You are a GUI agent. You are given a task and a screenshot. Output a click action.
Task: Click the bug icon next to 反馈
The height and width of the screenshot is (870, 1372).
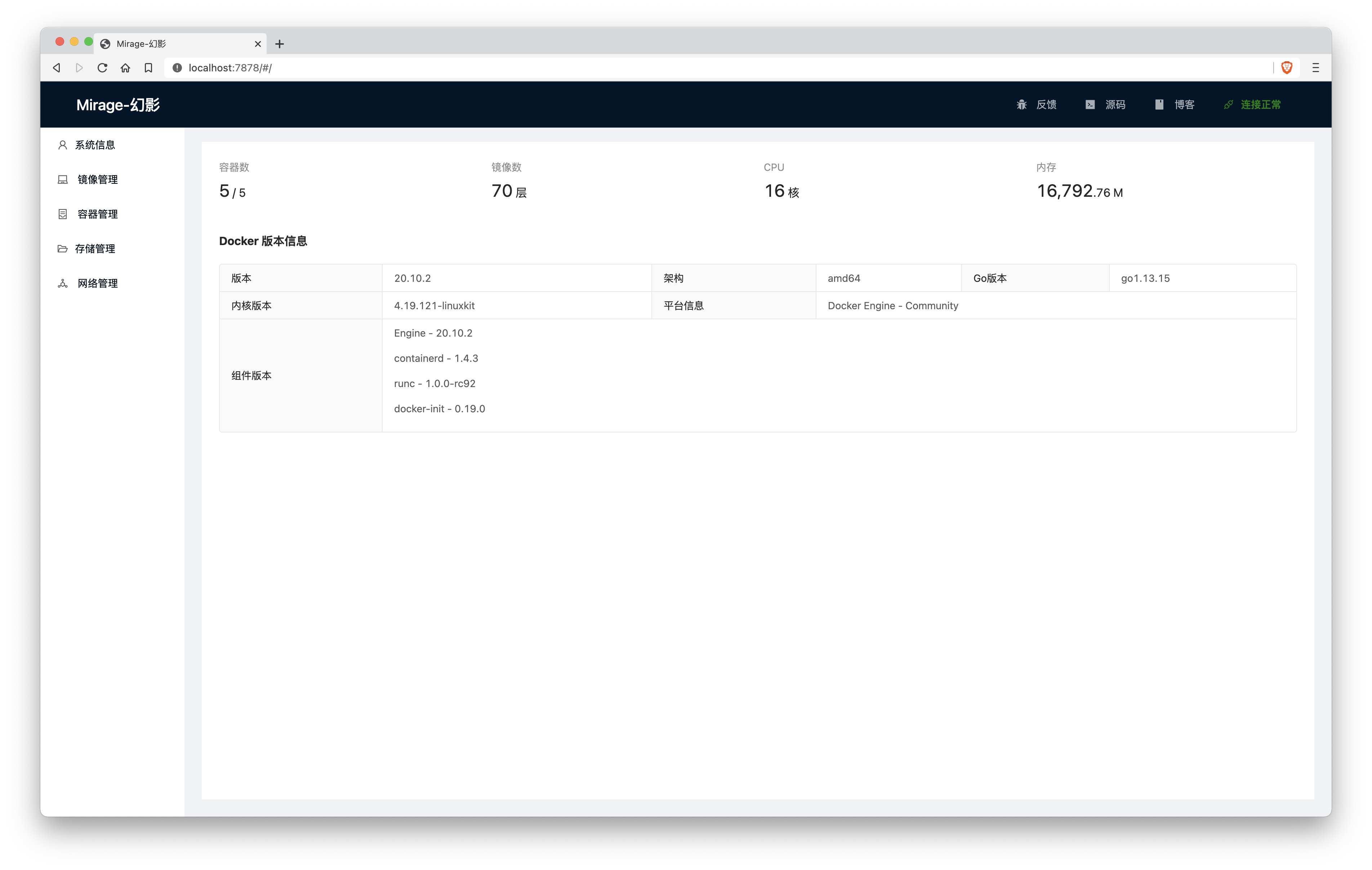tap(1021, 104)
